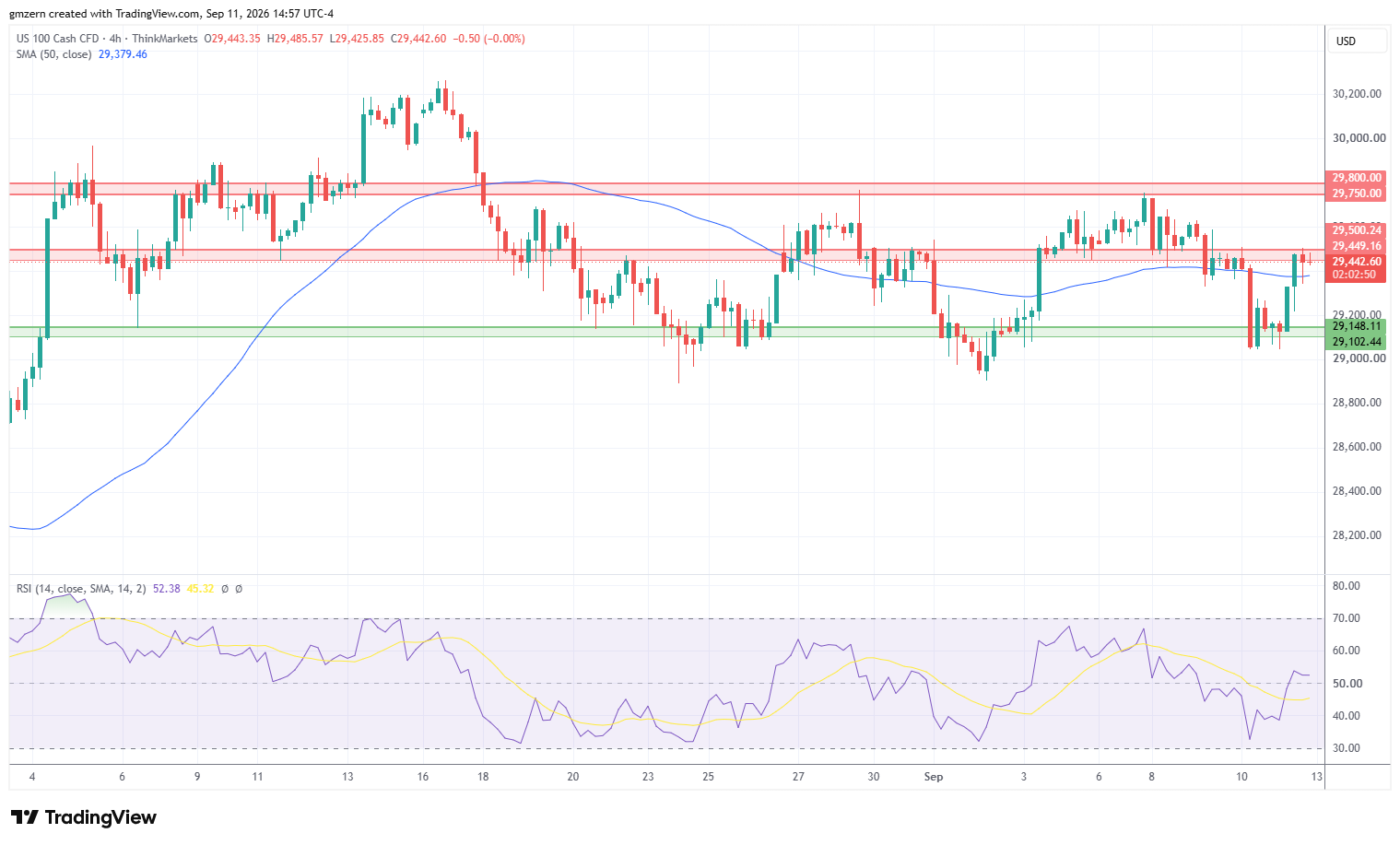Click the 29,750.00 red price label

[x=1357, y=194]
